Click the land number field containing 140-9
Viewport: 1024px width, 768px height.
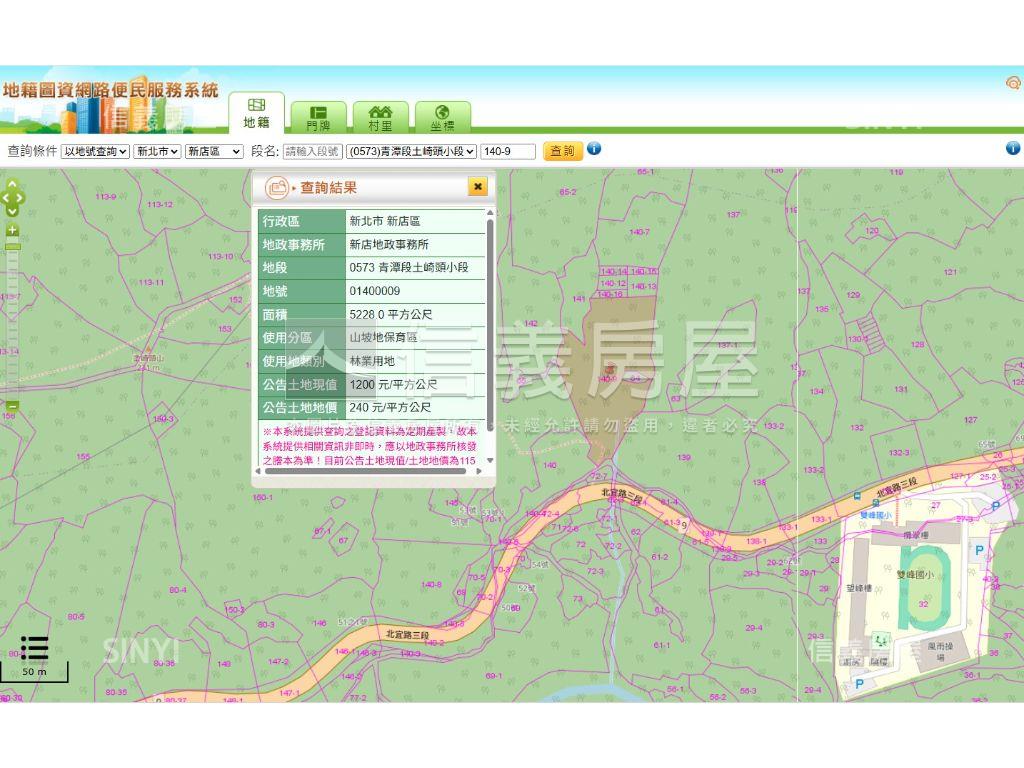point(507,152)
